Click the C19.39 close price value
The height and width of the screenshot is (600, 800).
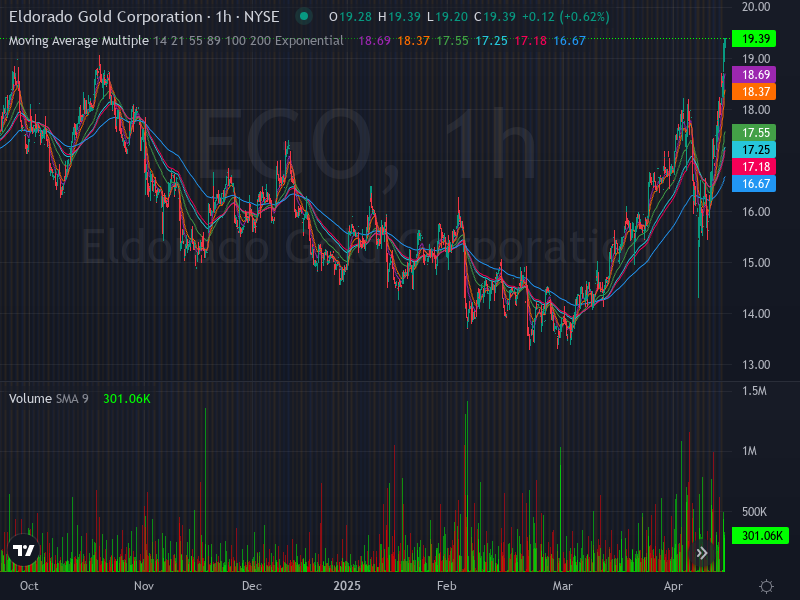(494, 17)
